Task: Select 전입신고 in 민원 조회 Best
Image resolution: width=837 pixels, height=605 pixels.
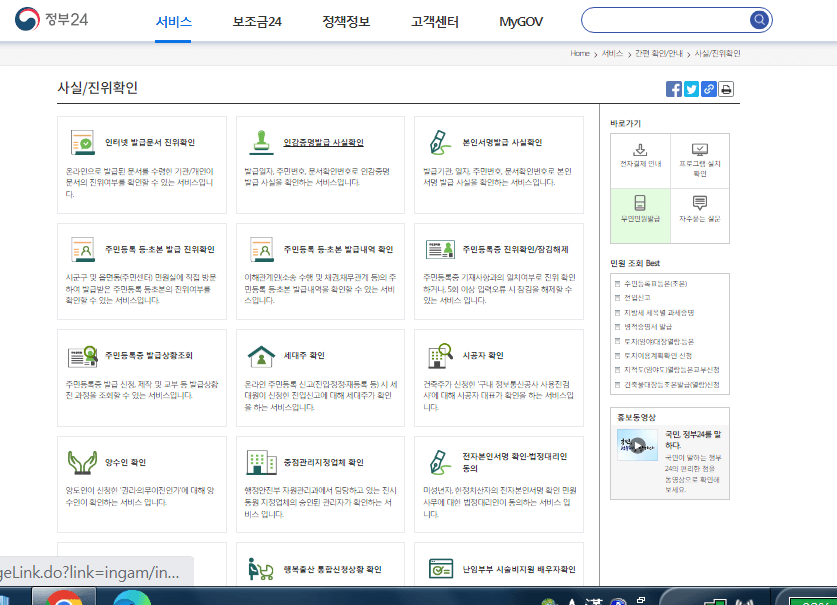Action: pyautogui.click(x=637, y=297)
